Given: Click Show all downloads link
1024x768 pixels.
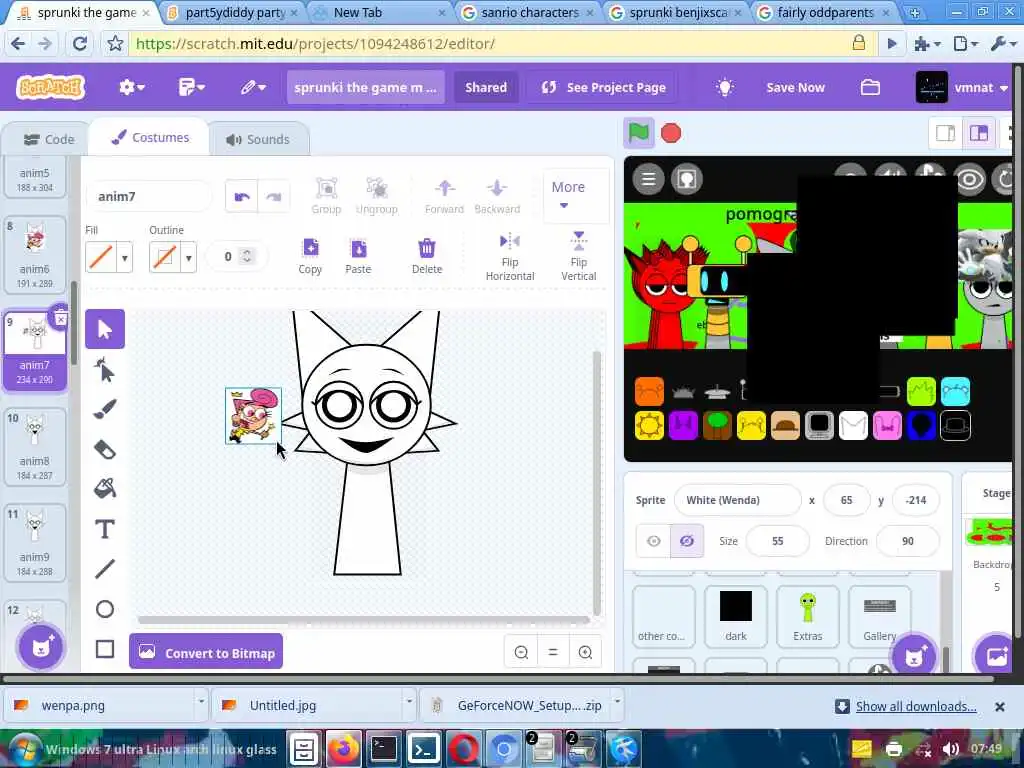Looking at the screenshot, I should tap(916, 706).
